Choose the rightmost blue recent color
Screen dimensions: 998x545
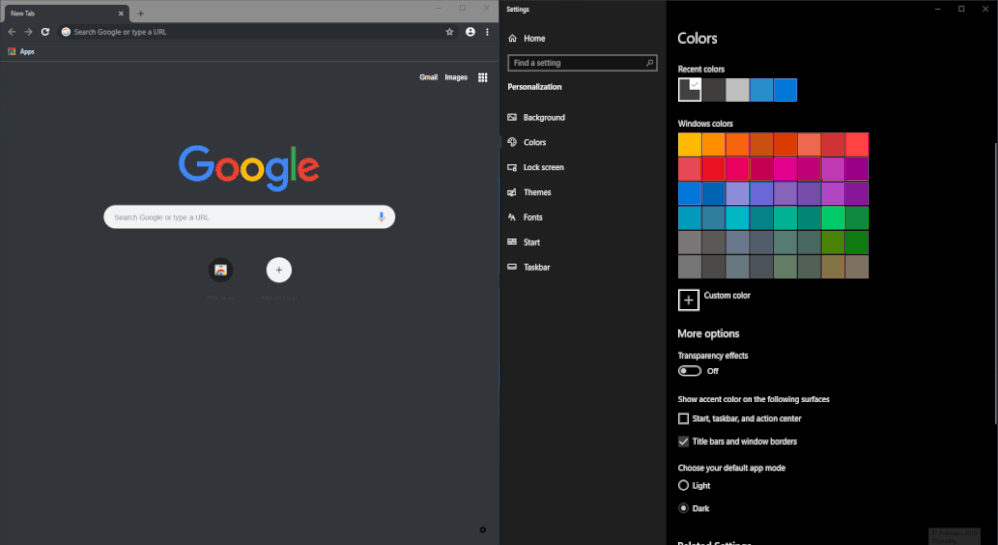click(x=785, y=90)
